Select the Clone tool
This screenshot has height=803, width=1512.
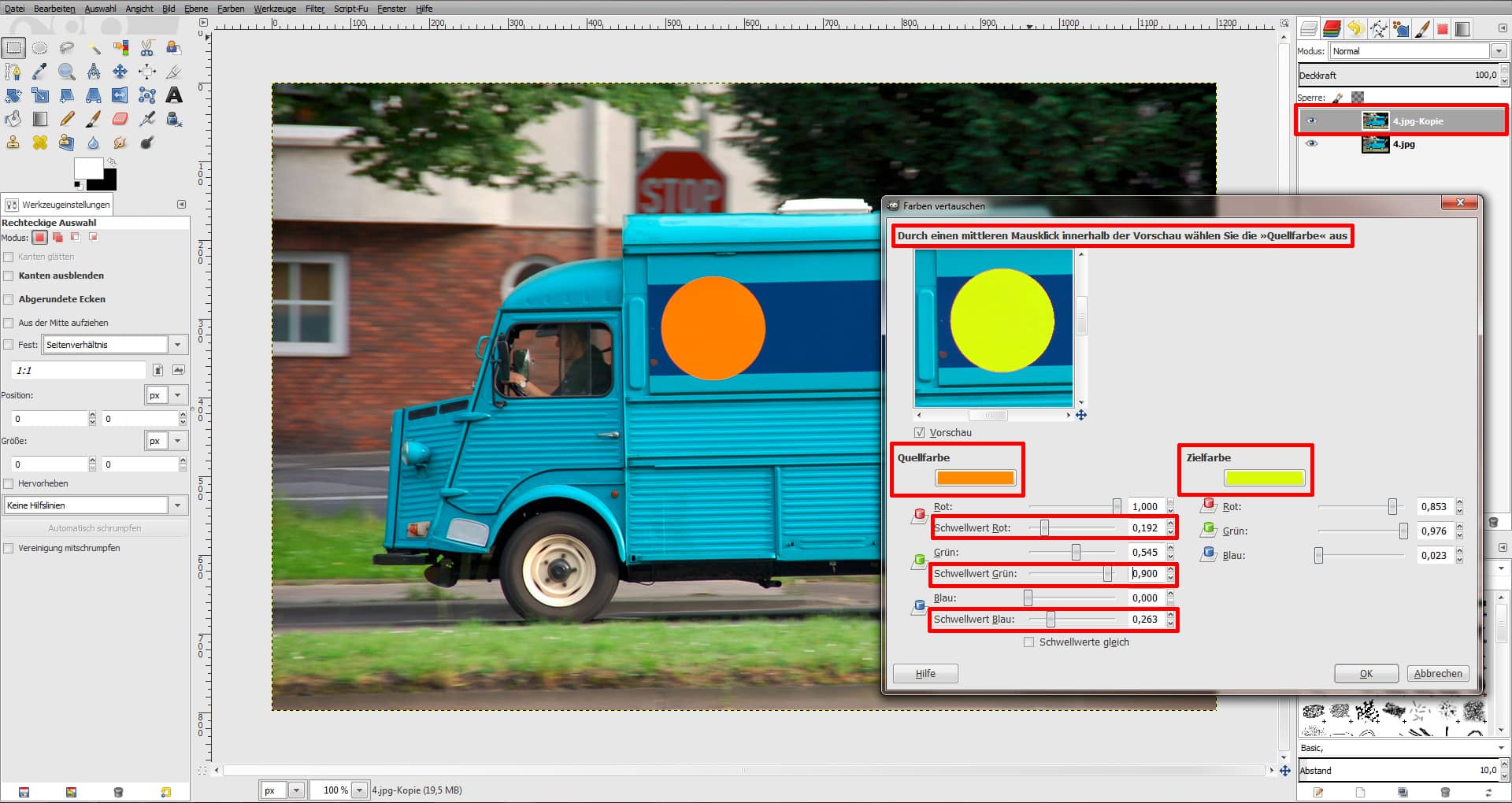13,142
